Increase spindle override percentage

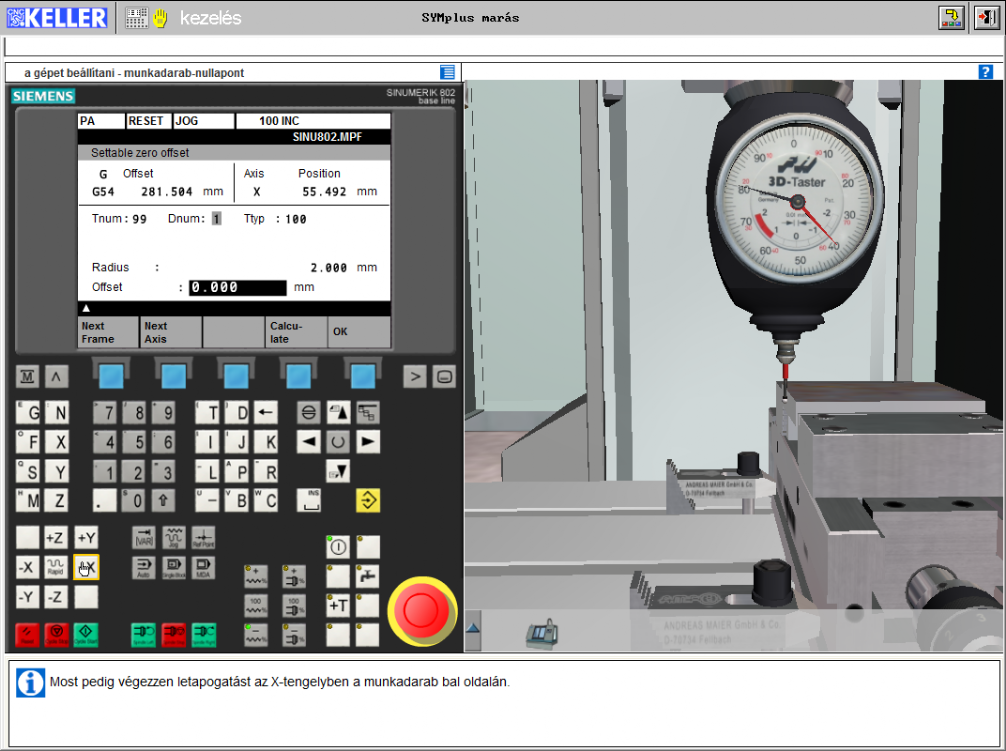coord(294,576)
